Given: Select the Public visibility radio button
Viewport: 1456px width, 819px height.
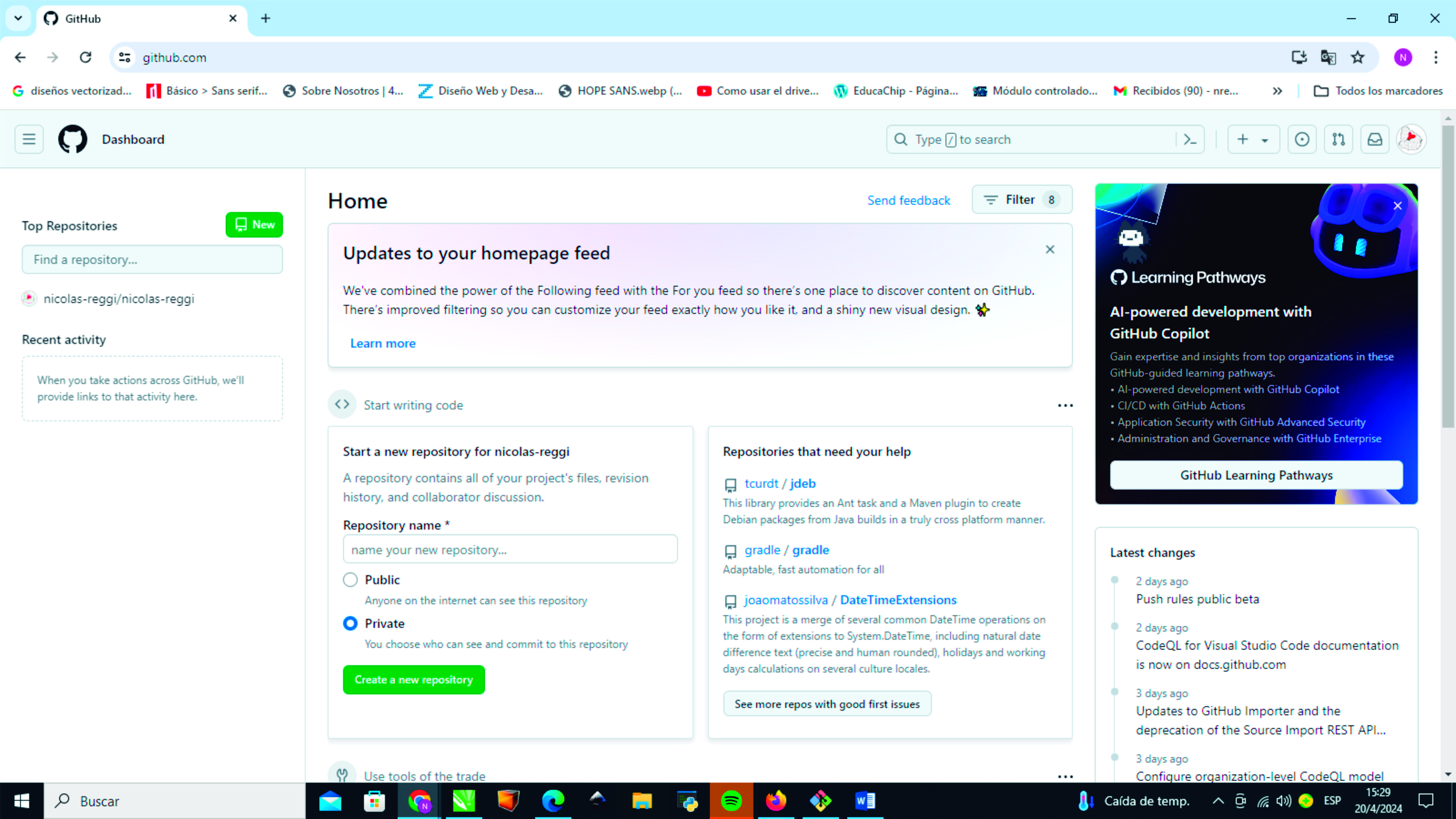Looking at the screenshot, I should pyautogui.click(x=351, y=580).
